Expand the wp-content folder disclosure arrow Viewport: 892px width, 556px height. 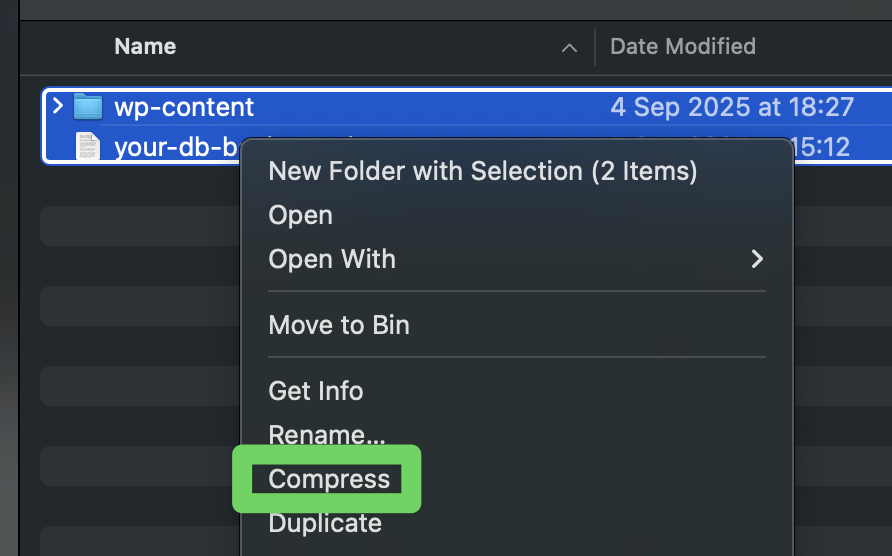click(x=57, y=106)
